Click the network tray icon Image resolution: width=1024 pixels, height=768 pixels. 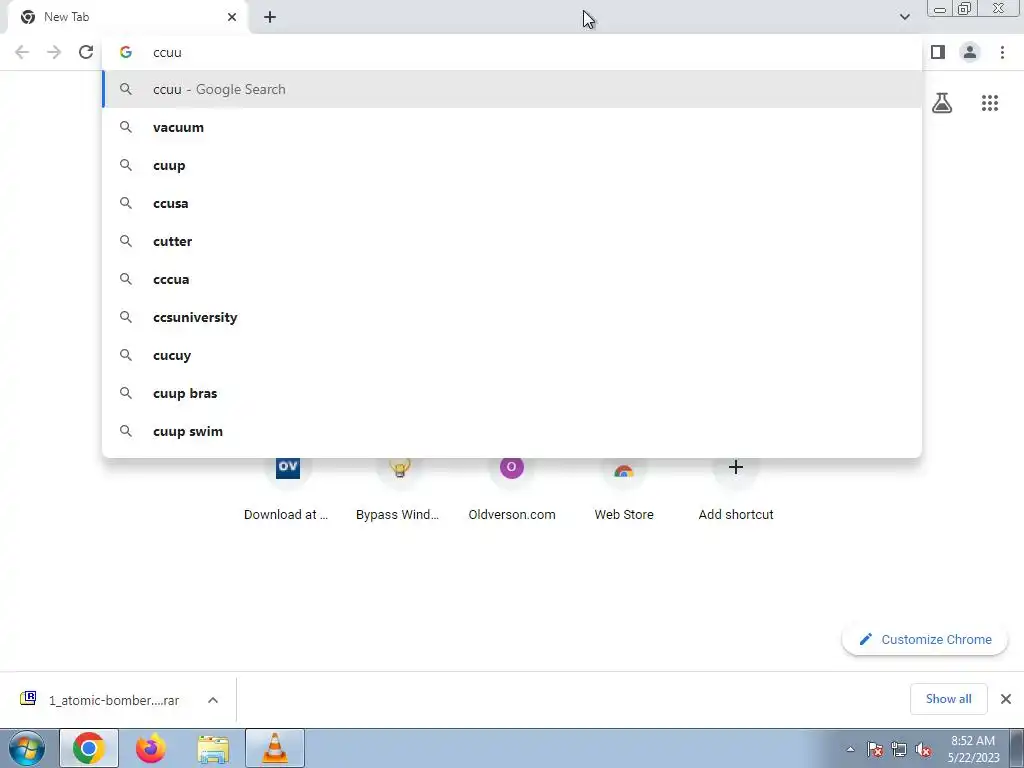tap(899, 750)
